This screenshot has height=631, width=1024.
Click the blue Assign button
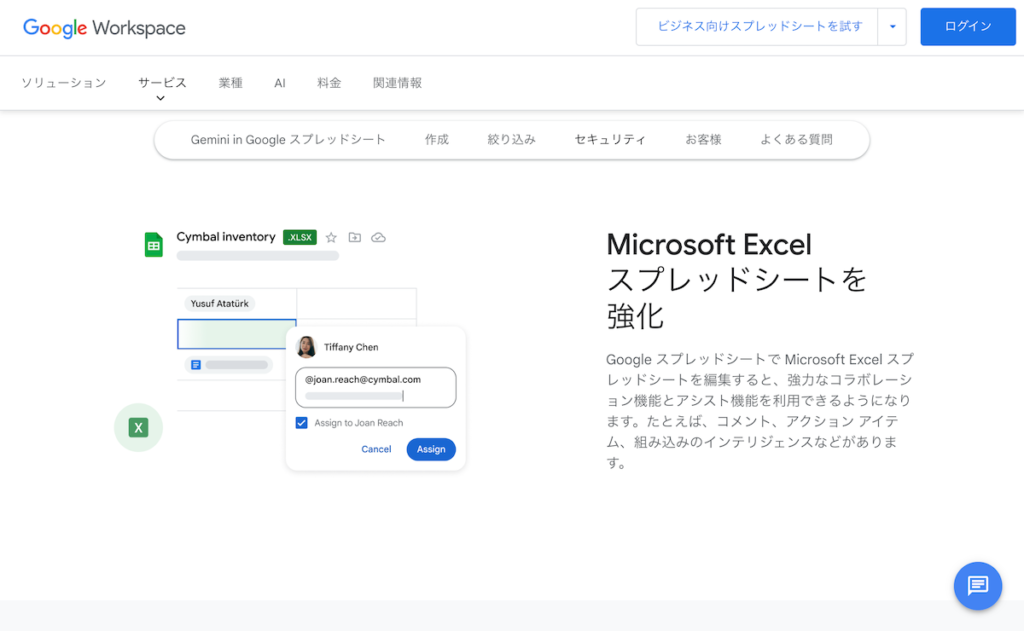[x=431, y=449]
